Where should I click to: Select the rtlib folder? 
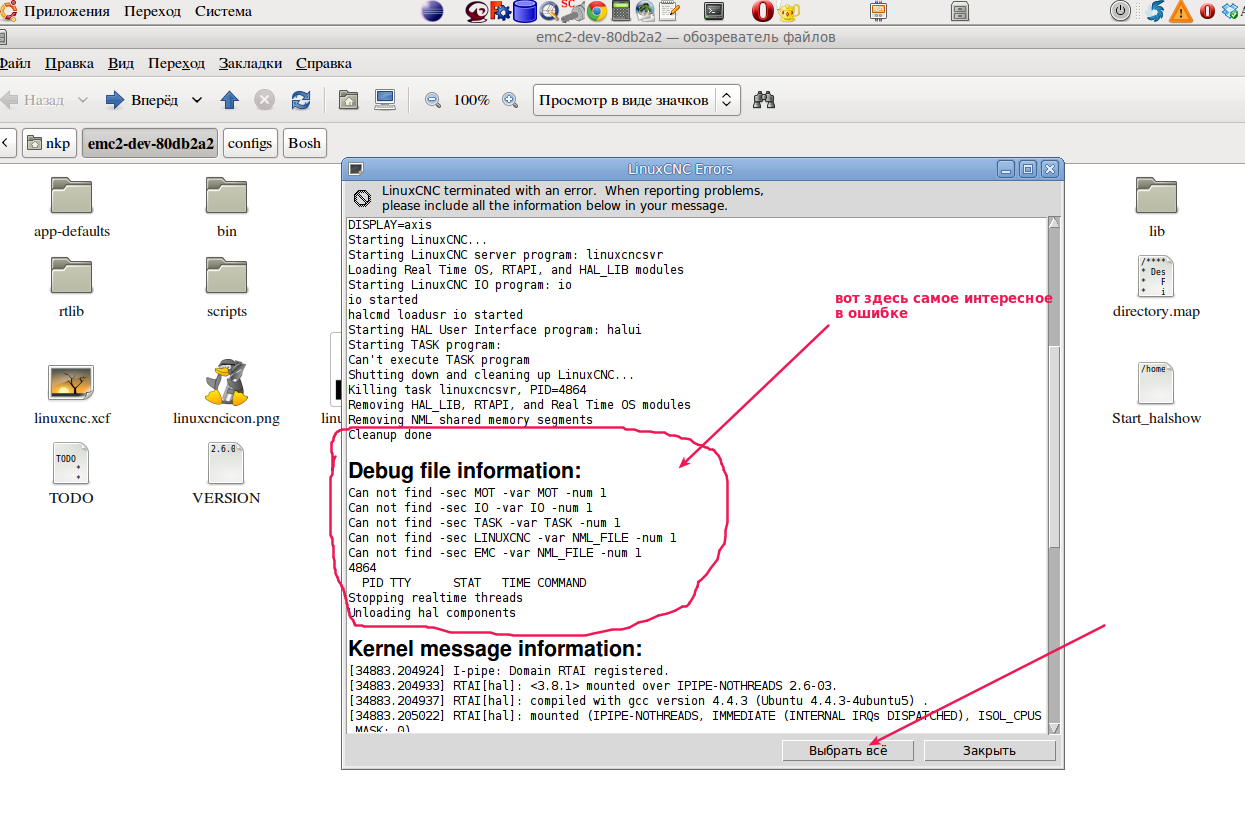[x=71, y=287]
